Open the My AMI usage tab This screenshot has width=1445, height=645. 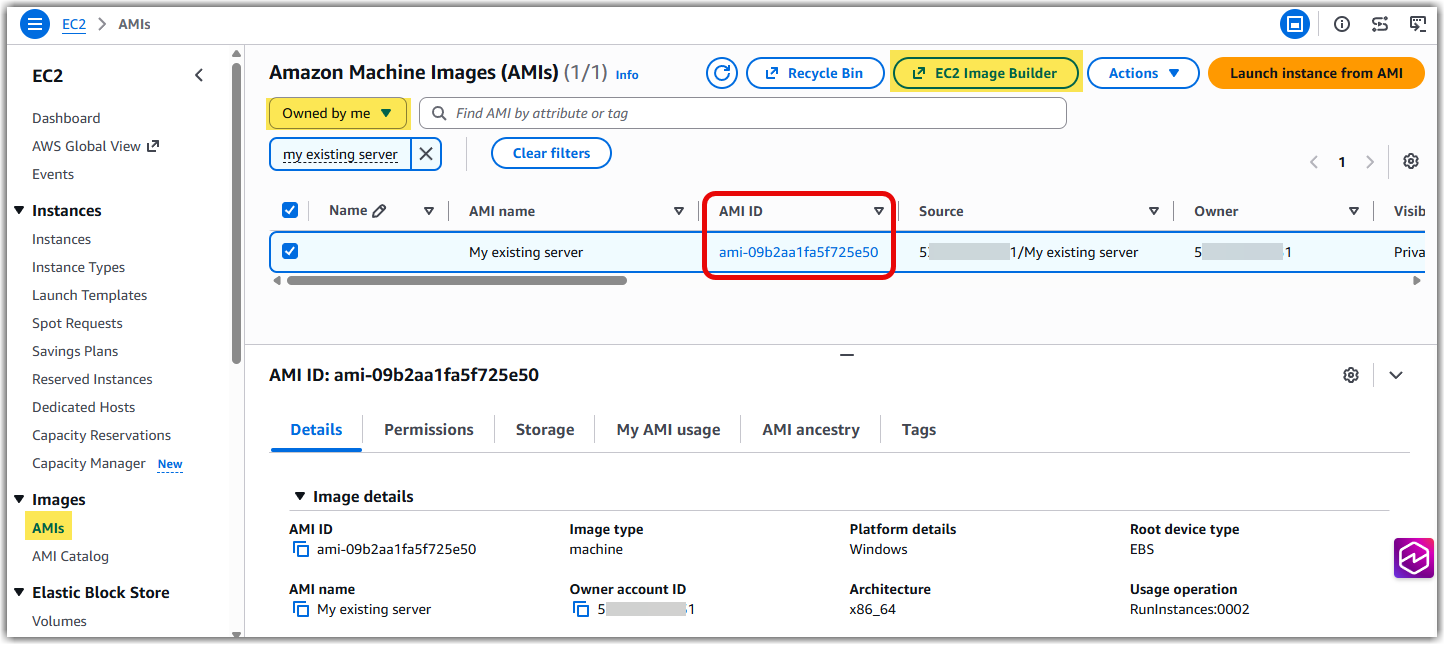668,429
